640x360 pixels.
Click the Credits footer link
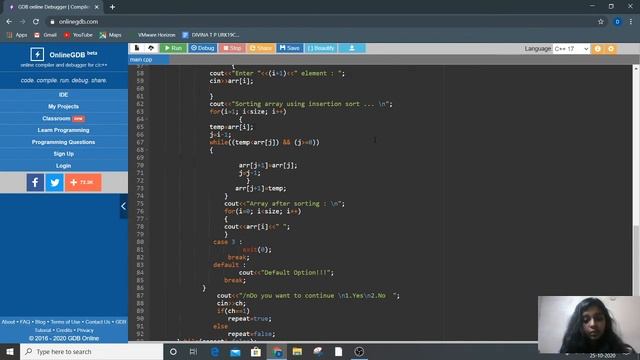point(64,330)
